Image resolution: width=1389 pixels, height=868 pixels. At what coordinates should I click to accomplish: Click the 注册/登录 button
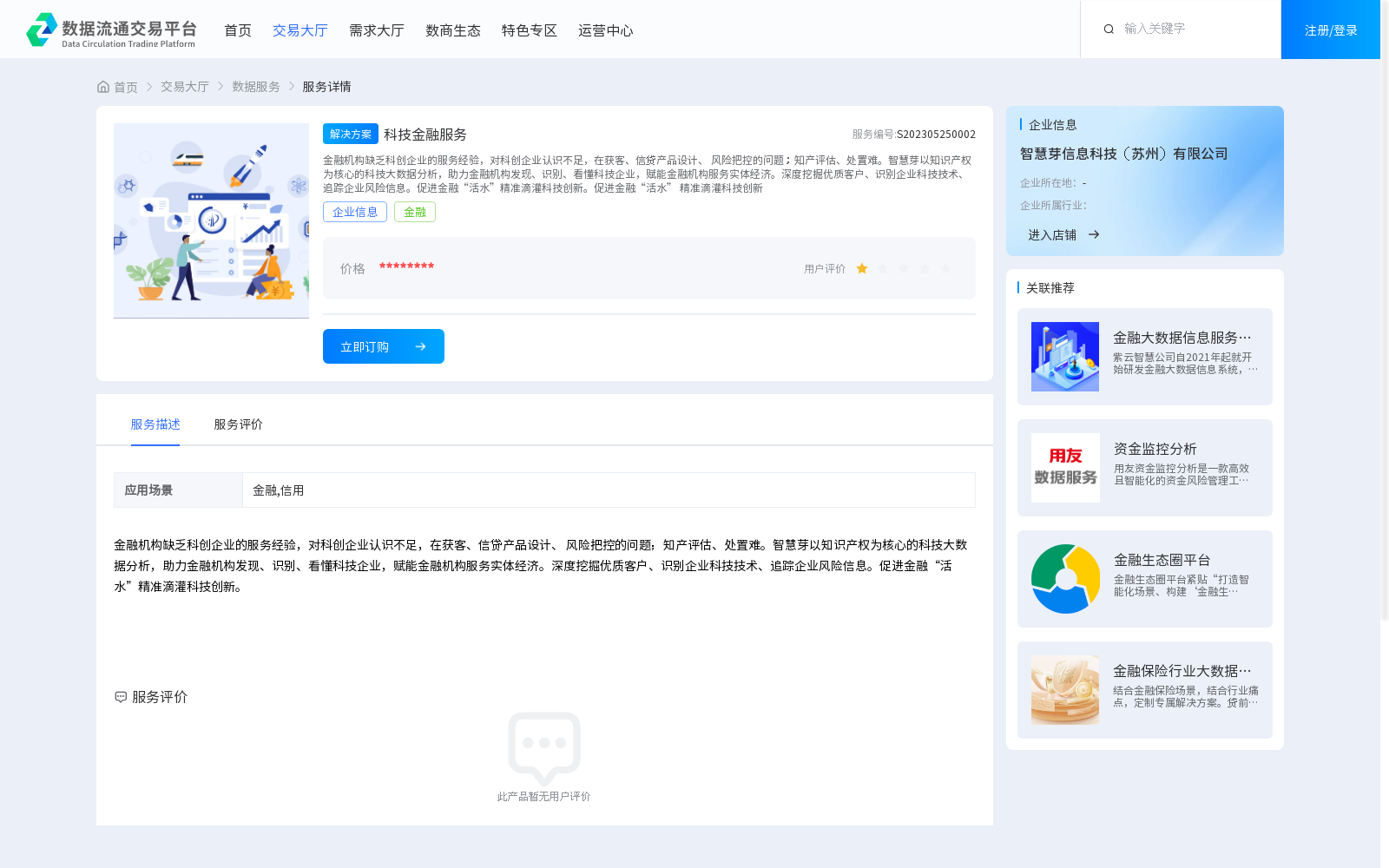pos(1331,30)
